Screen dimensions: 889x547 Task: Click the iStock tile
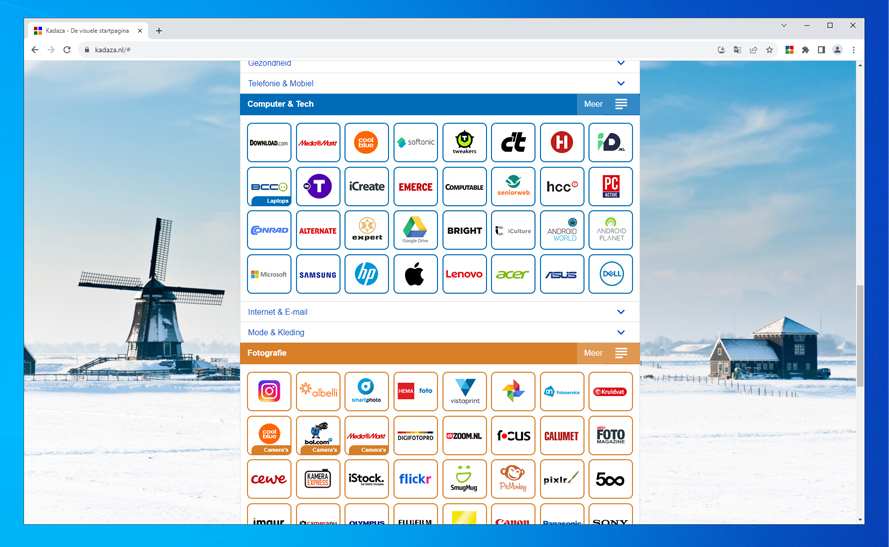click(x=366, y=479)
